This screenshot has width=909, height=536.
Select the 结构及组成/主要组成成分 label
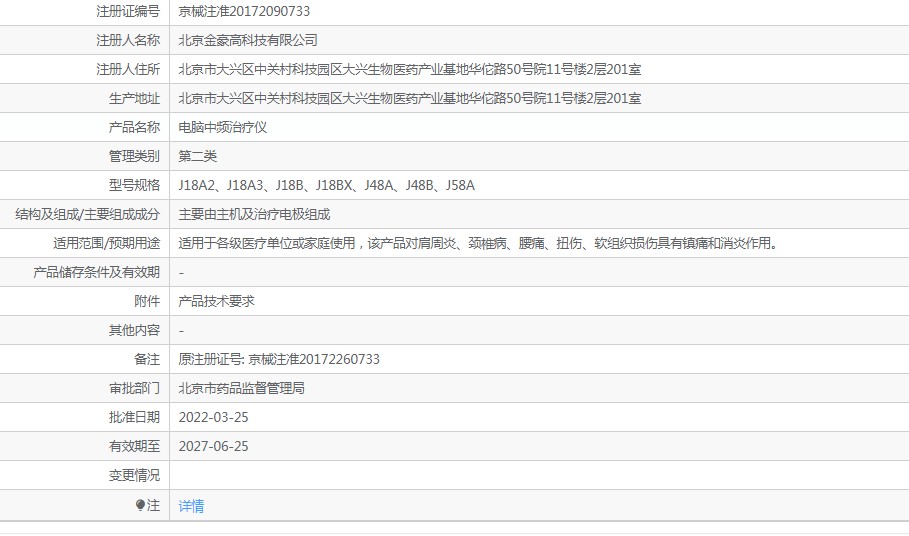point(88,214)
